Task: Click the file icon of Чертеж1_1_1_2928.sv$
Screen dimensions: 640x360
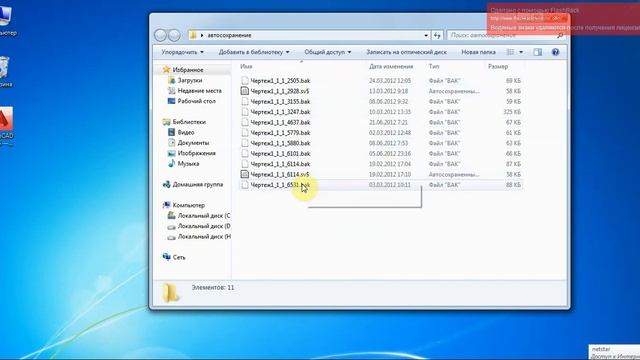Action: click(x=244, y=91)
